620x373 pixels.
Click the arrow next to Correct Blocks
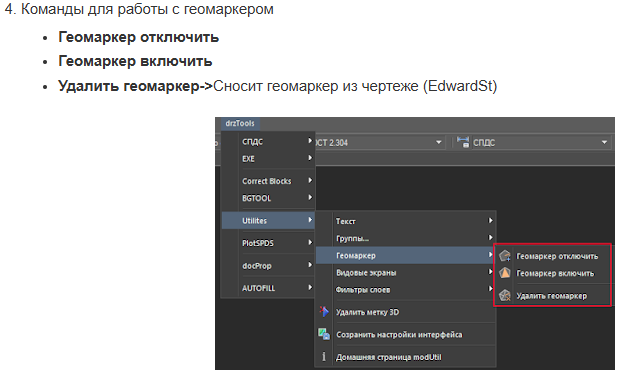coord(310,180)
